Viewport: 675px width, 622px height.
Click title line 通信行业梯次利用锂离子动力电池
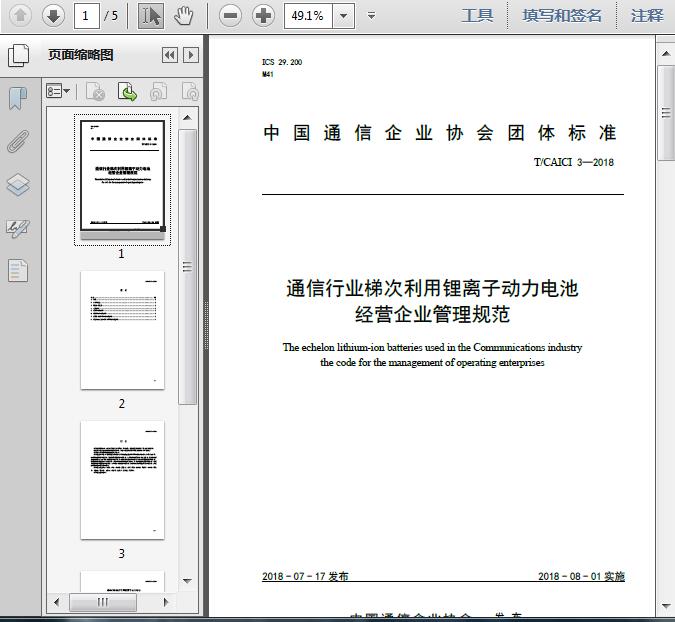pos(432,288)
